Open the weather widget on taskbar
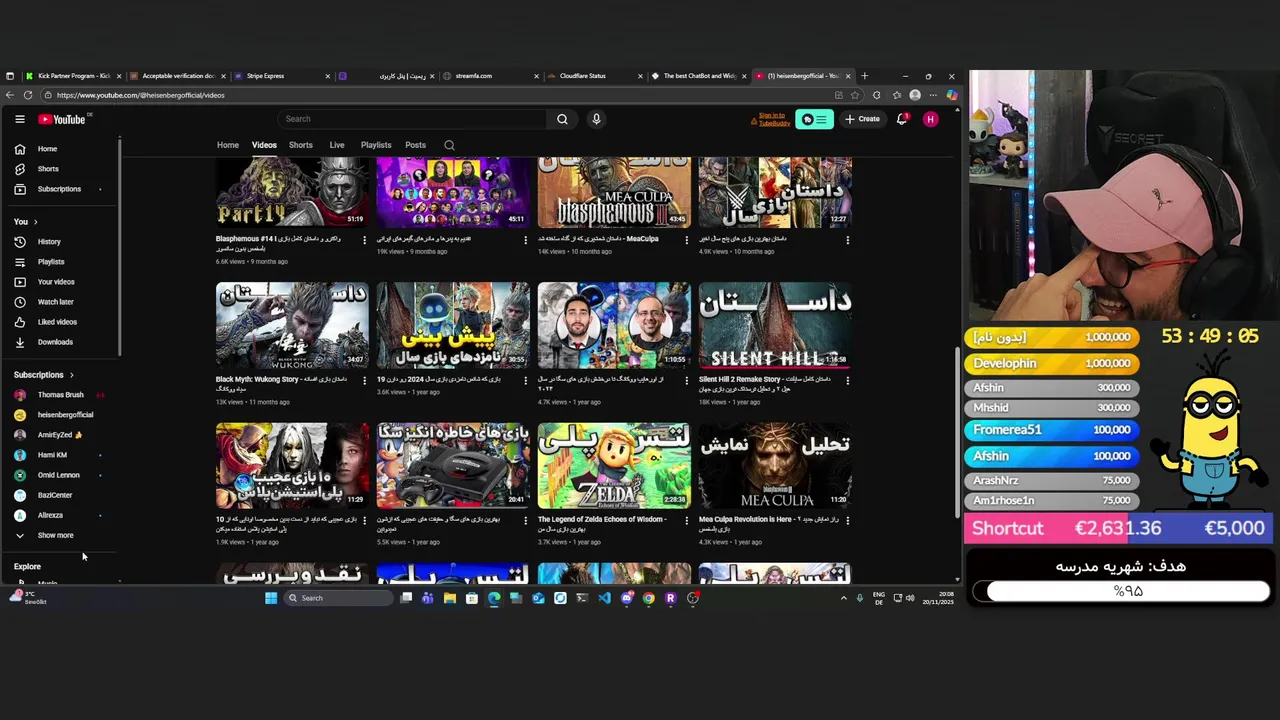The height and width of the screenshot is (720, 1280). point(26,598)
